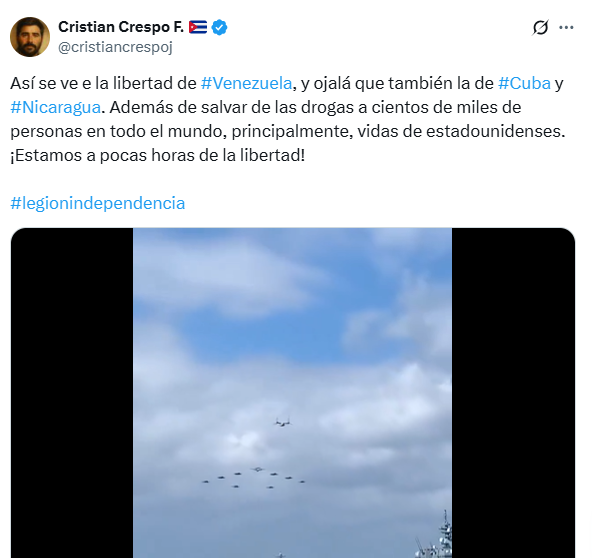Open the three-dot more options menu
592x558 pixels.
point(566,28)
